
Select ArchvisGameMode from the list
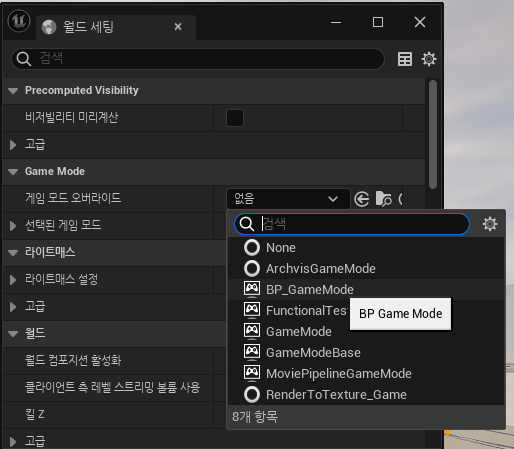366,269
